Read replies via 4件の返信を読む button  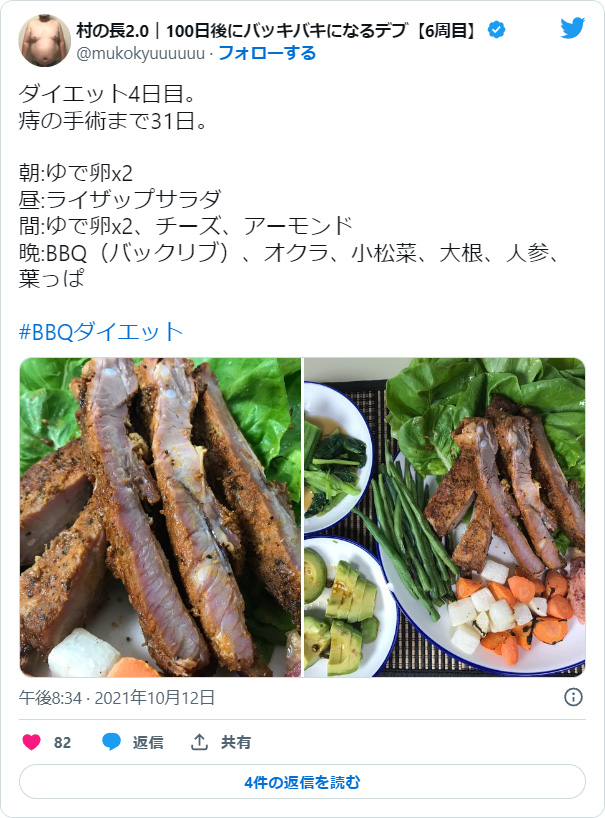point(302,781)
